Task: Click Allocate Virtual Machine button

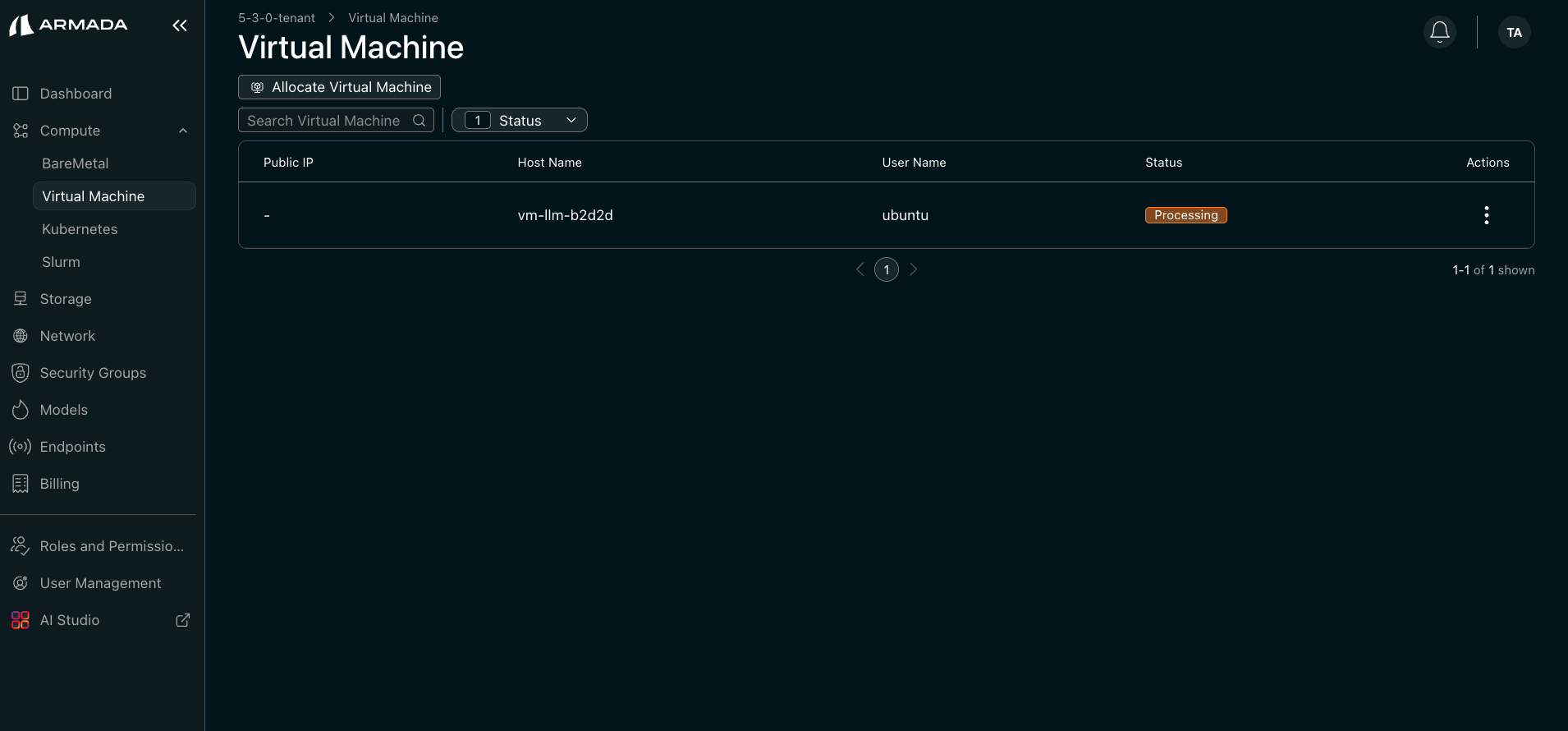Action: (x=339, y=87)
